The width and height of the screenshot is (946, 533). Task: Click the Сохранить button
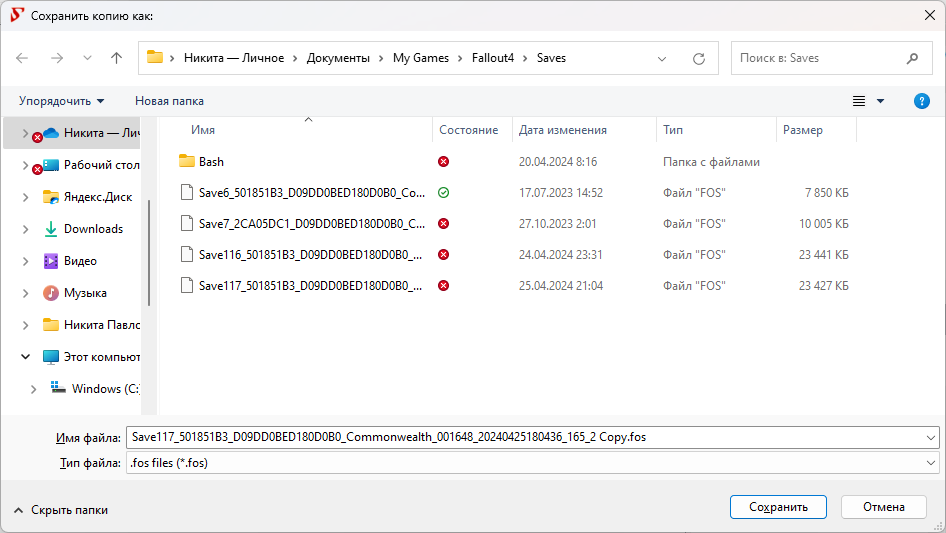[777, 507]
